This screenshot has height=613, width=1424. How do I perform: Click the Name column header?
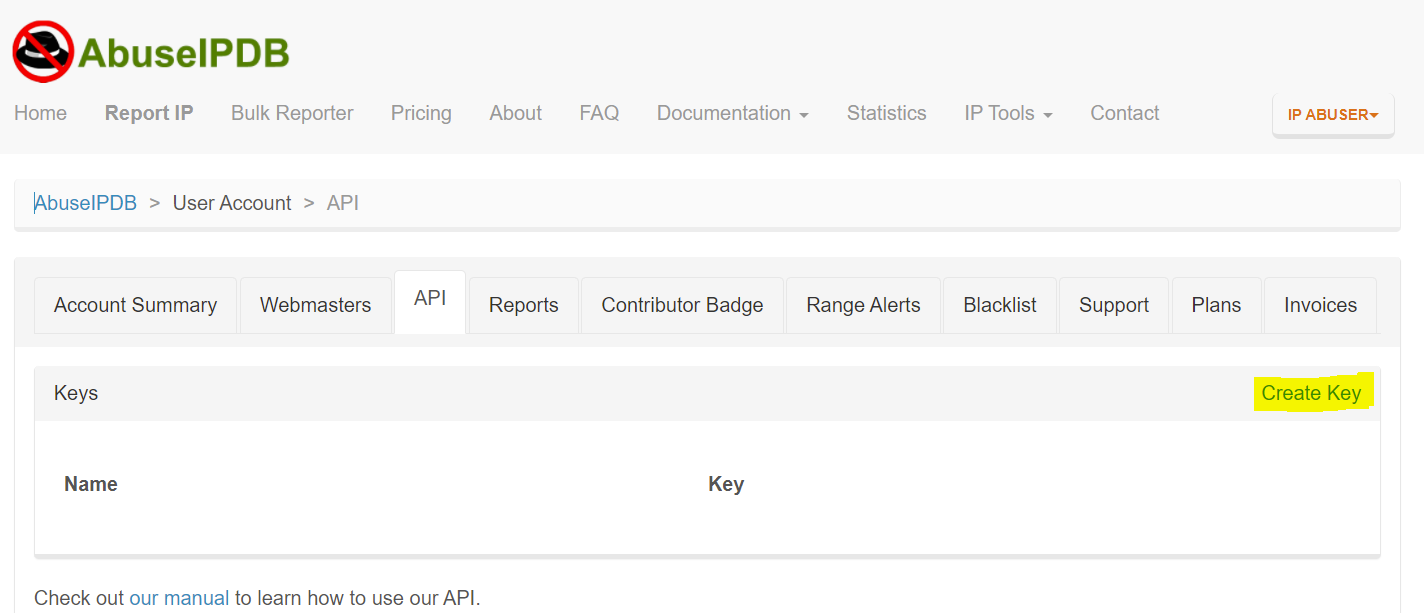(91, 484)
